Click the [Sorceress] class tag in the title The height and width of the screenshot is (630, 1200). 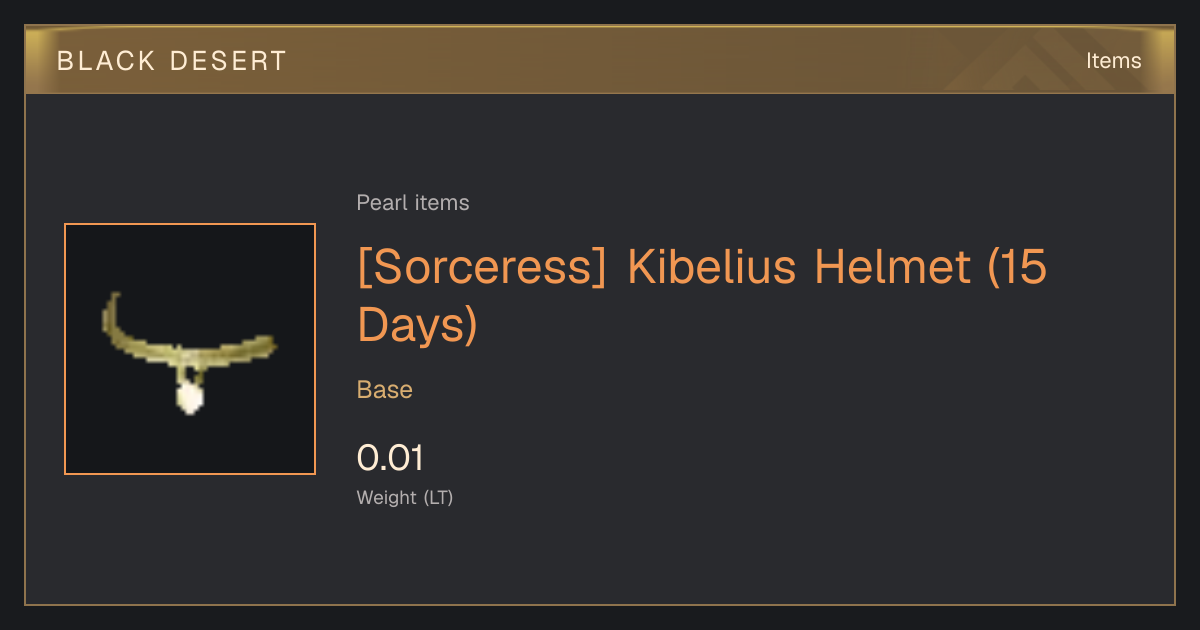(x=483, y=268)
